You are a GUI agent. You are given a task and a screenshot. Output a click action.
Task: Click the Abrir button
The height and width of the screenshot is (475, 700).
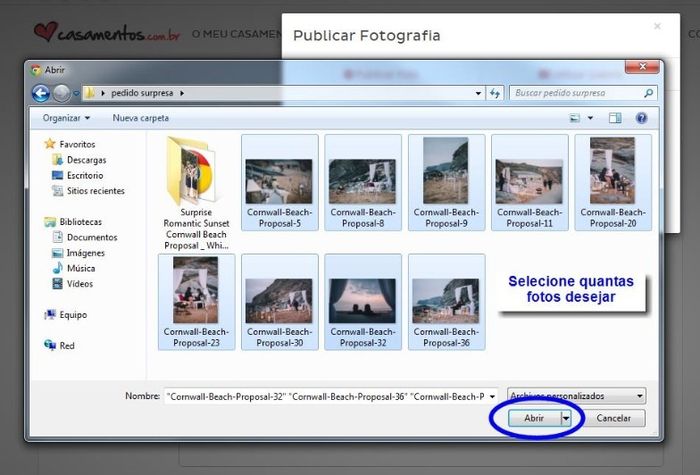click(x=534, y=418)
